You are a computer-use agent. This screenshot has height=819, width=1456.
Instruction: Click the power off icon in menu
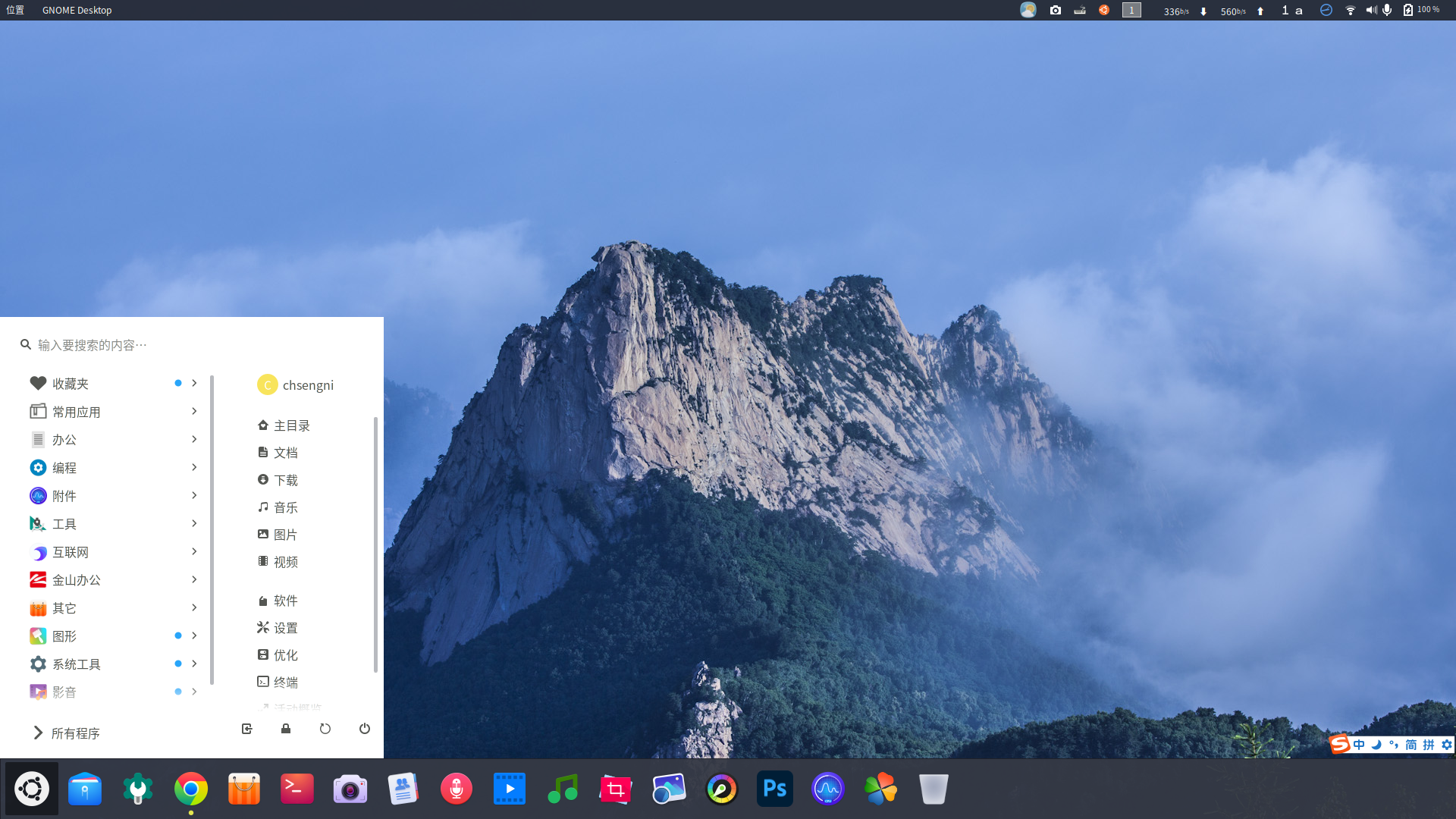[364, 729]
